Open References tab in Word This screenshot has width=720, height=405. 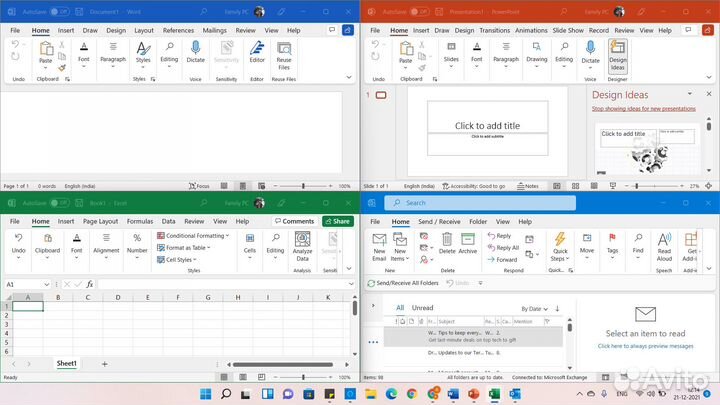click(178, 30)
